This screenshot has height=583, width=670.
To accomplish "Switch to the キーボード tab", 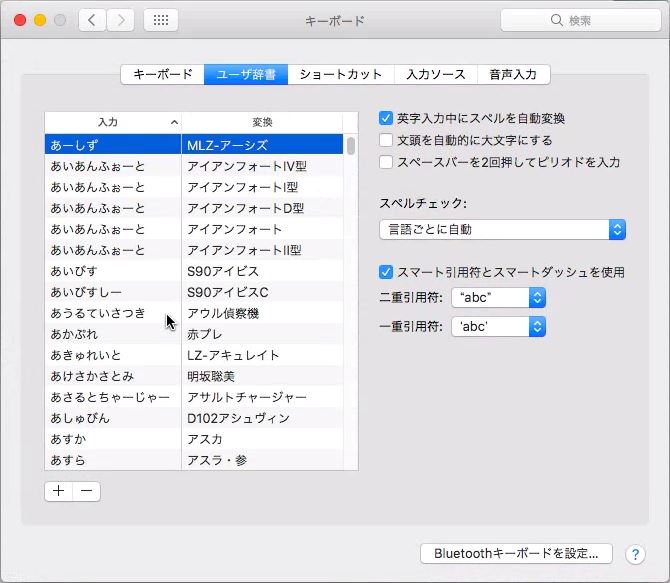I will tap(163, 75).
